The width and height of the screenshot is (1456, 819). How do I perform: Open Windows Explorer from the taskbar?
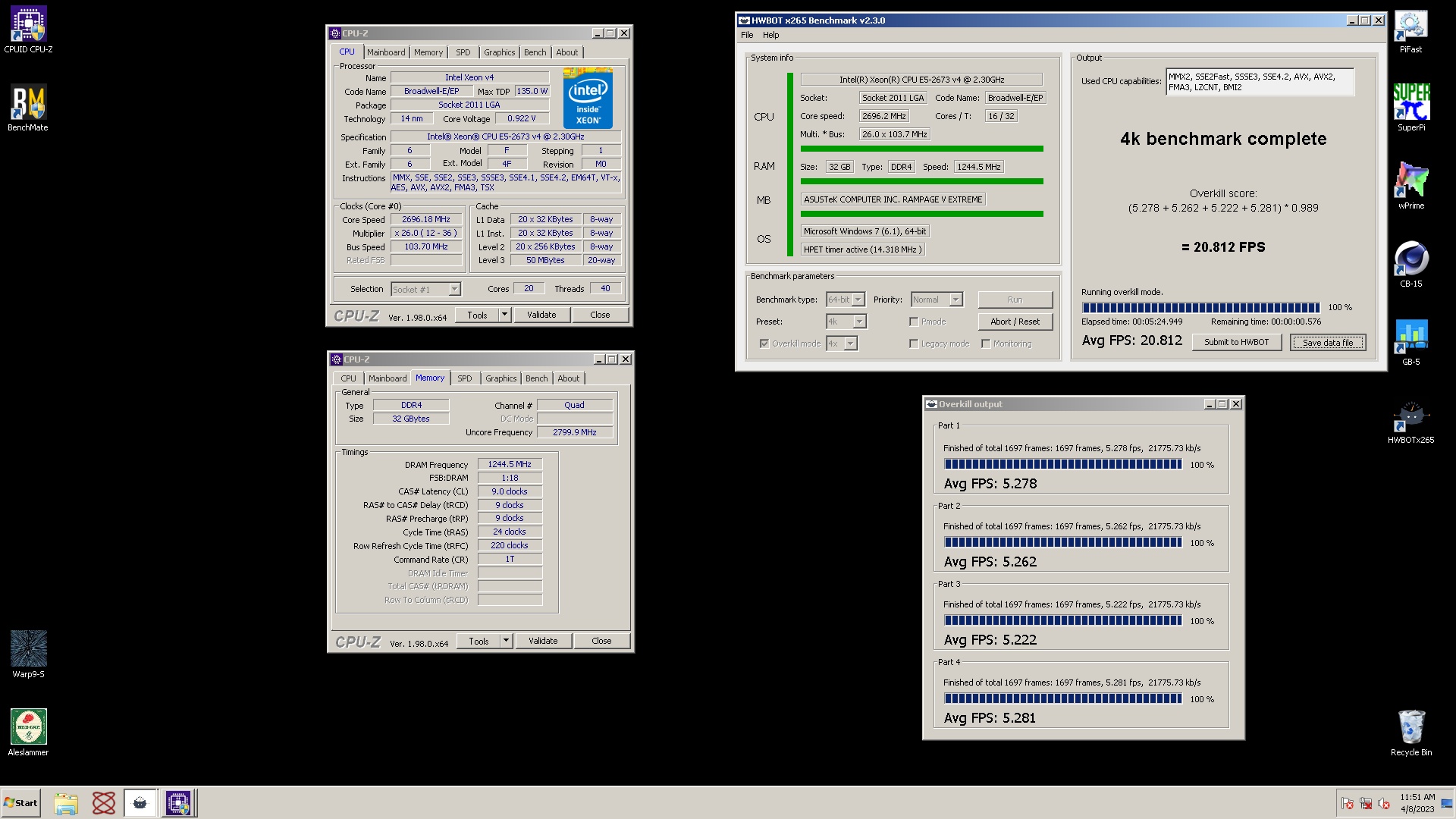[x=66, y=803]
